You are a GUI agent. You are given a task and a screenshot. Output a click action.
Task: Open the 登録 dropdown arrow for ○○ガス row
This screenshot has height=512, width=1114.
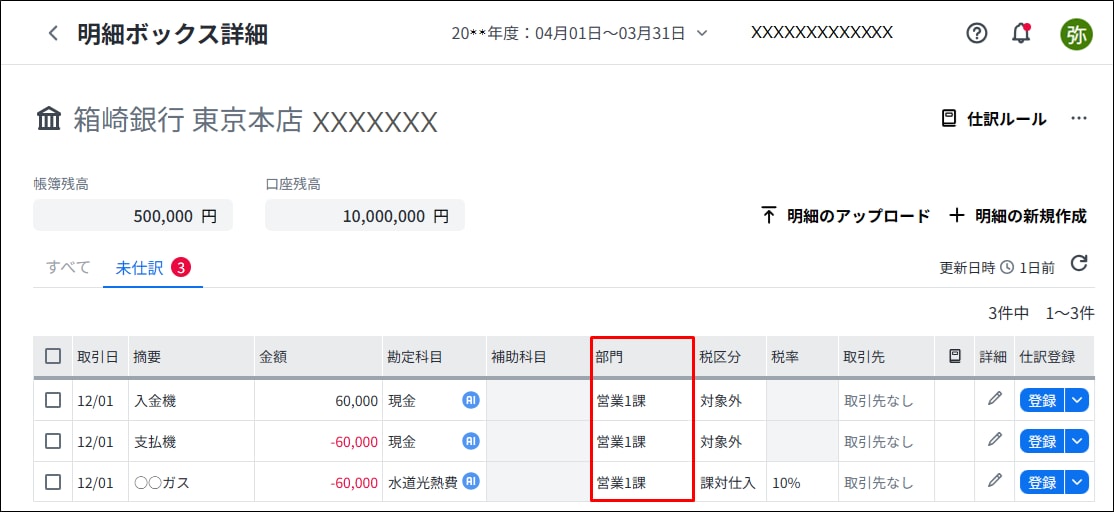1076,482
